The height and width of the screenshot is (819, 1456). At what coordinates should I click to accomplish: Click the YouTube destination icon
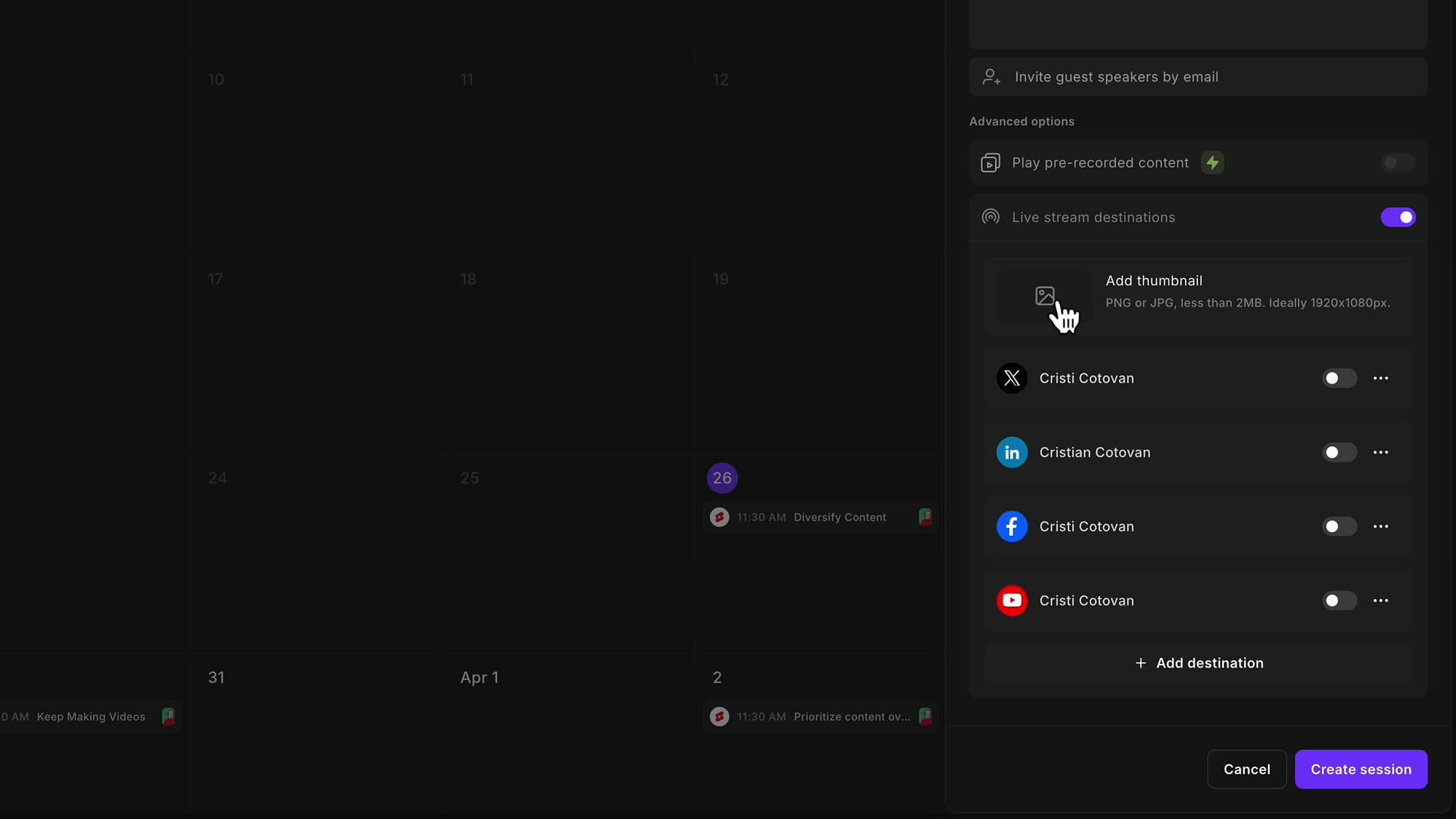coord(1011,601)
